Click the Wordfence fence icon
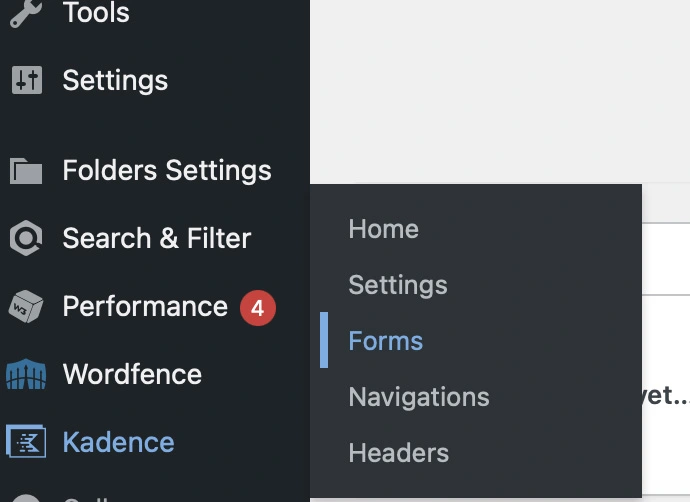Screen dimensions: 690x502 [26, 374]
